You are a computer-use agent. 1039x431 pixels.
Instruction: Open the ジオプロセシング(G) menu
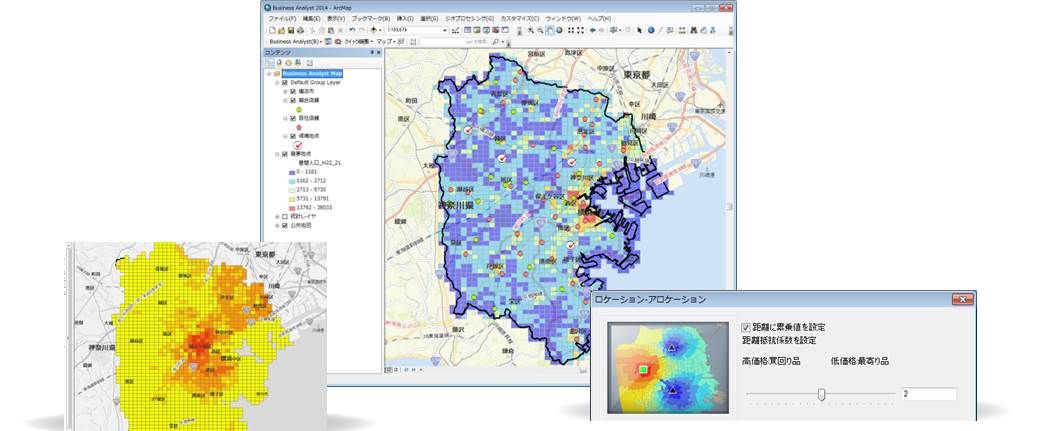(469, 19)
